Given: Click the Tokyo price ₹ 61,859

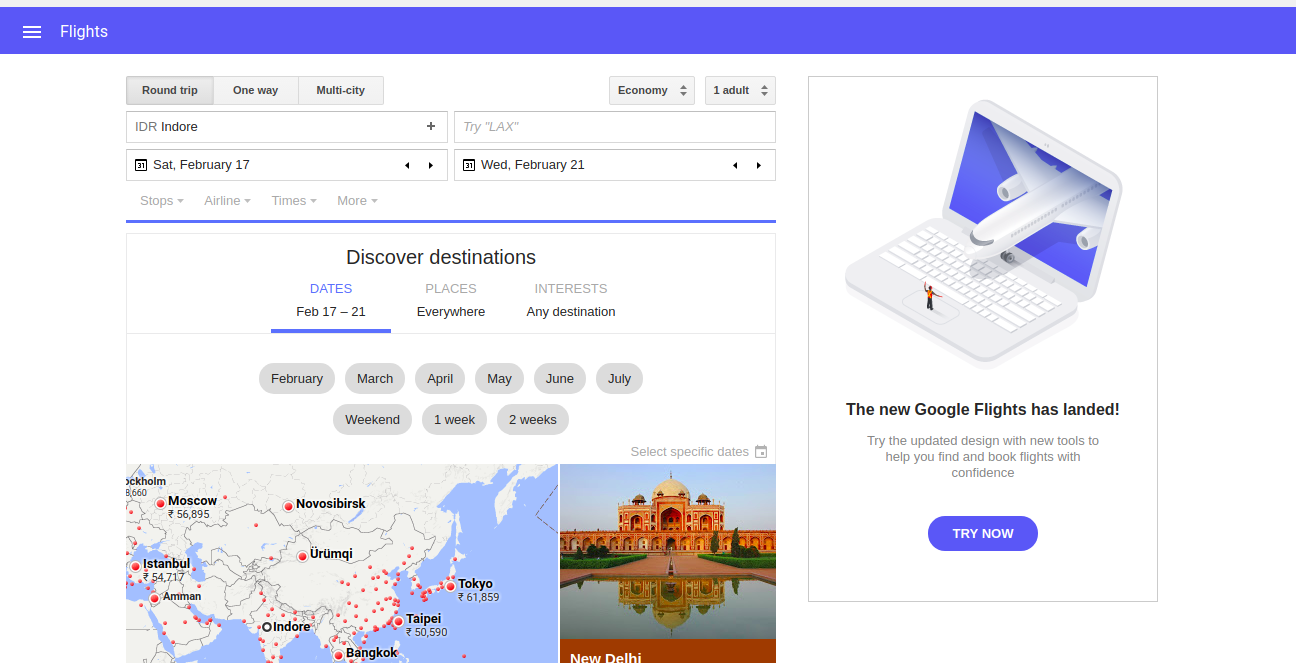Looking at the screenshot, I should (479, 597).
